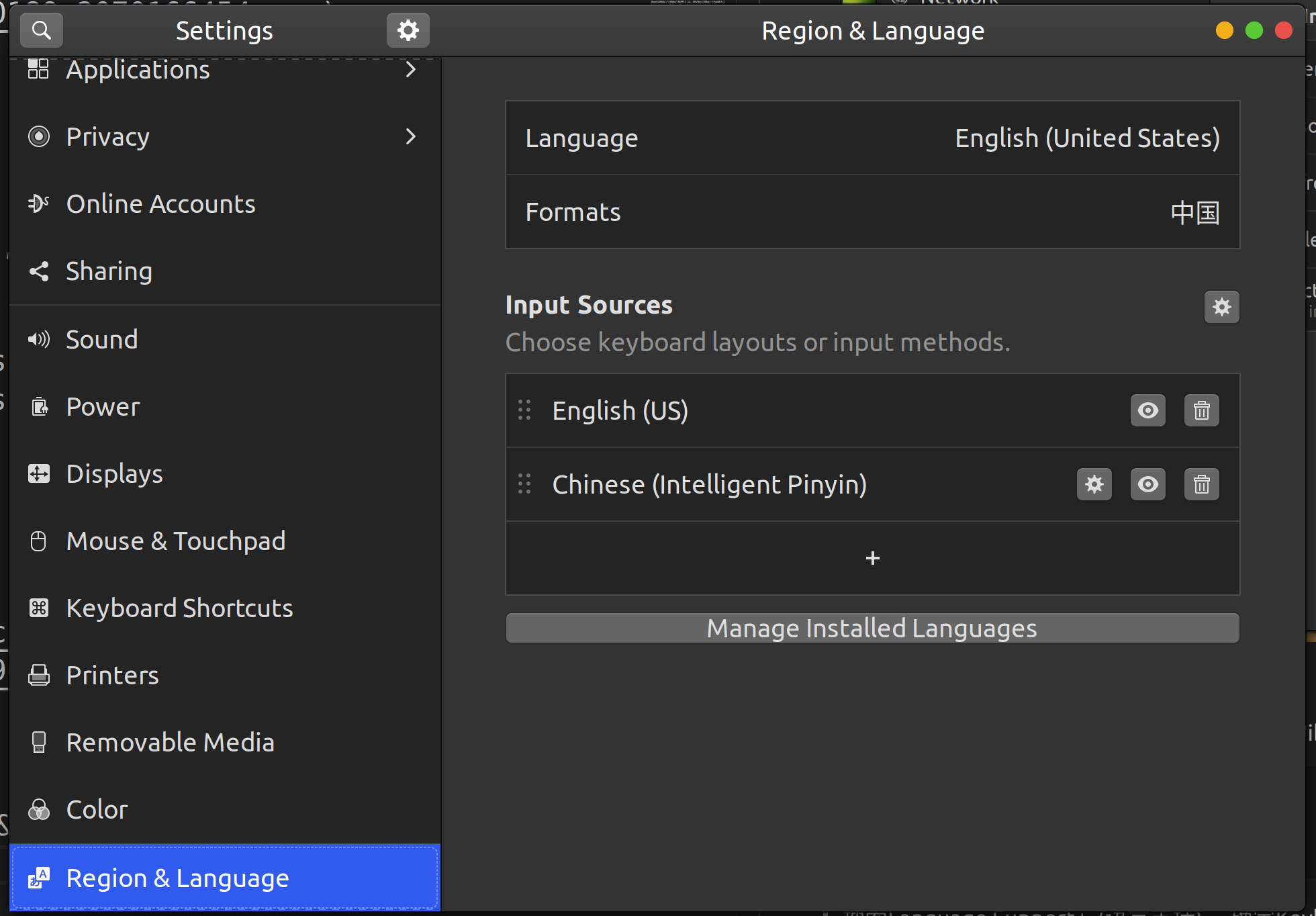Expand the Privacy submenu chevron
The height and width of the screenshot is (916, 1316).
(411, 137)
